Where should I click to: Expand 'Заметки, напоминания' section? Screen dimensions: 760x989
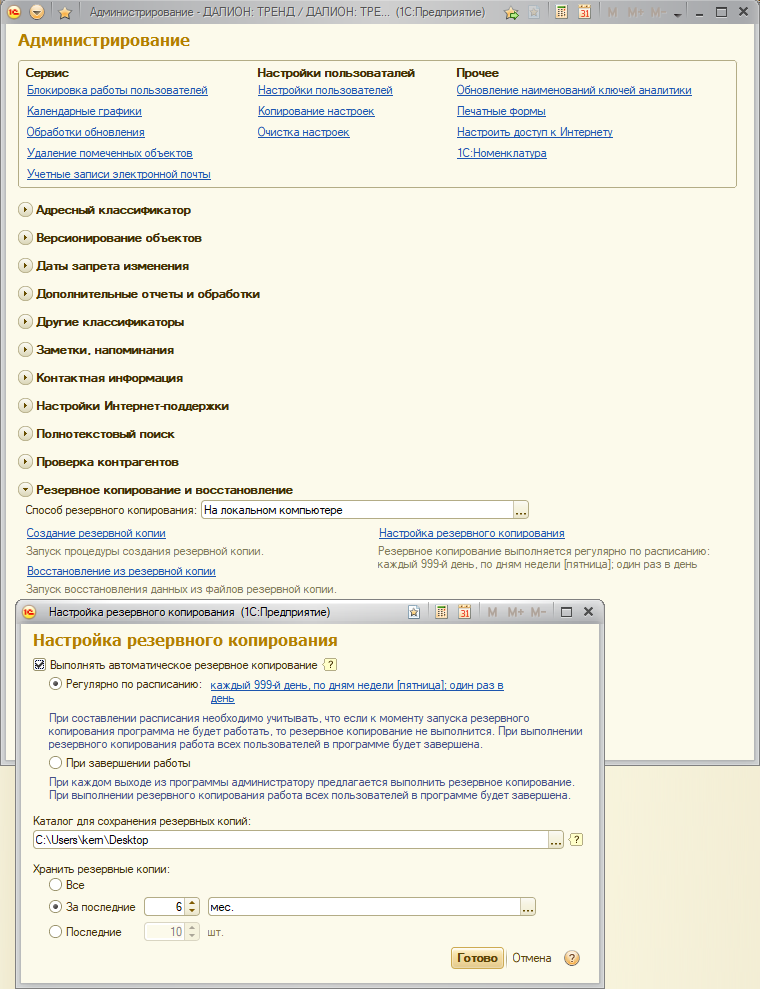tap(25, 349)
